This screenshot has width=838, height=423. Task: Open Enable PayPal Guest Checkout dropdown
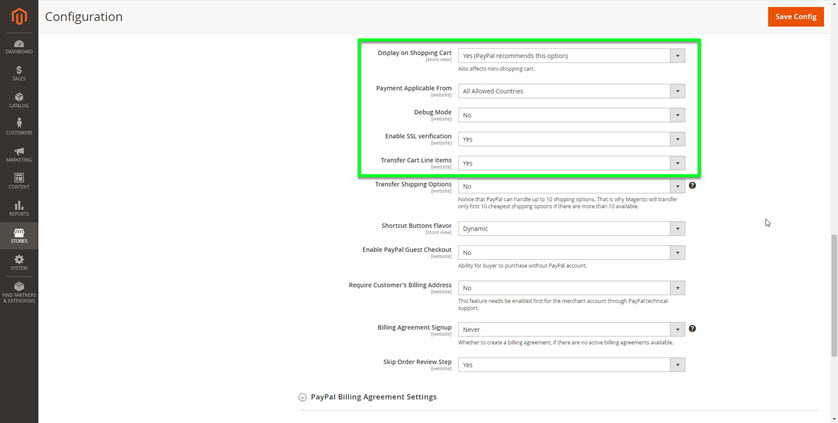coord(571,252)
